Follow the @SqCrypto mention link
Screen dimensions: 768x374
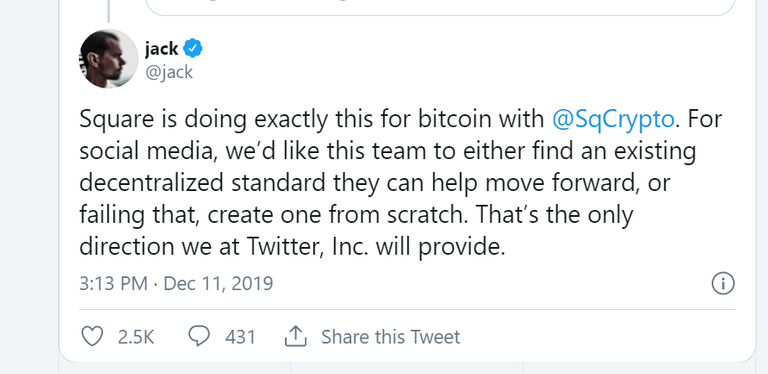[x=613, y=120]
